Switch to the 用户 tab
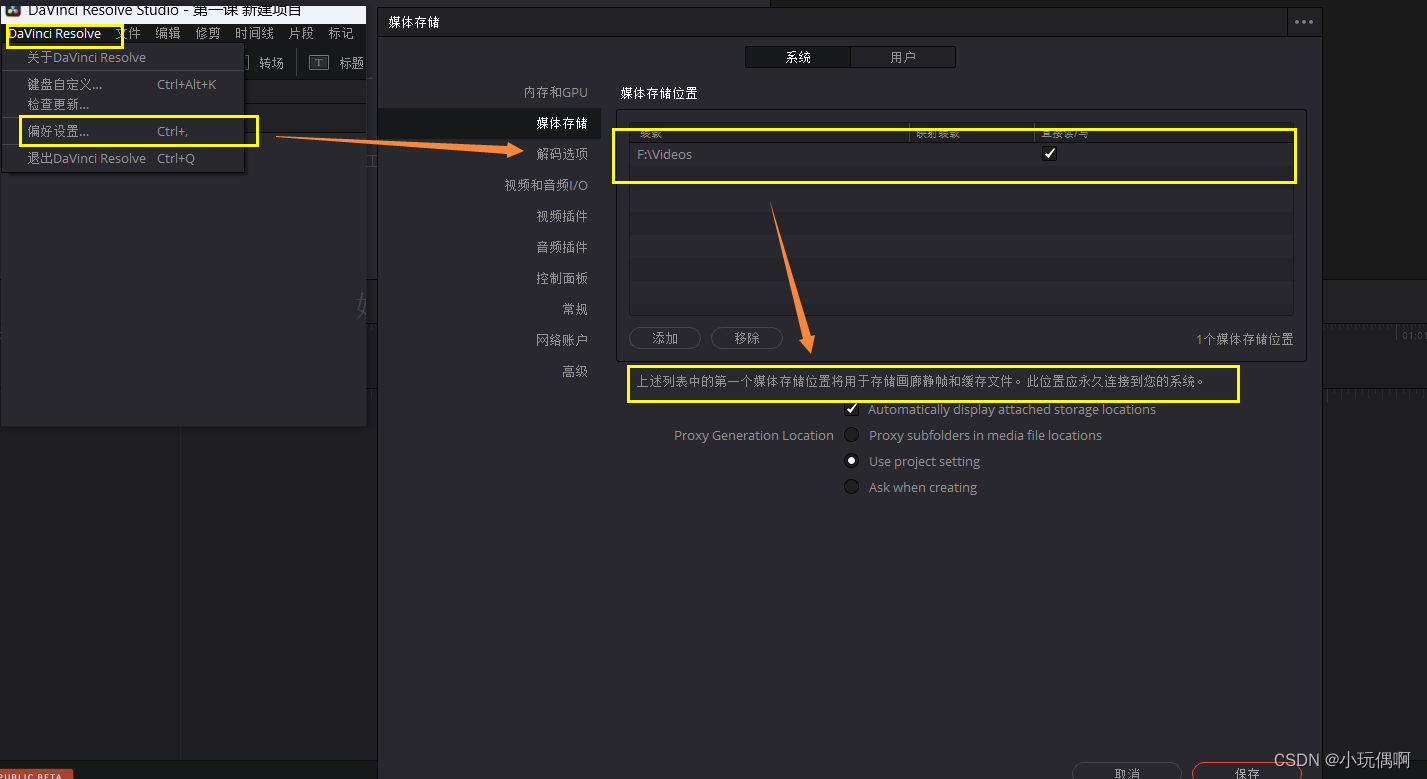The width and height of the screenshot is (1427, 779). [x=903, y=57]
